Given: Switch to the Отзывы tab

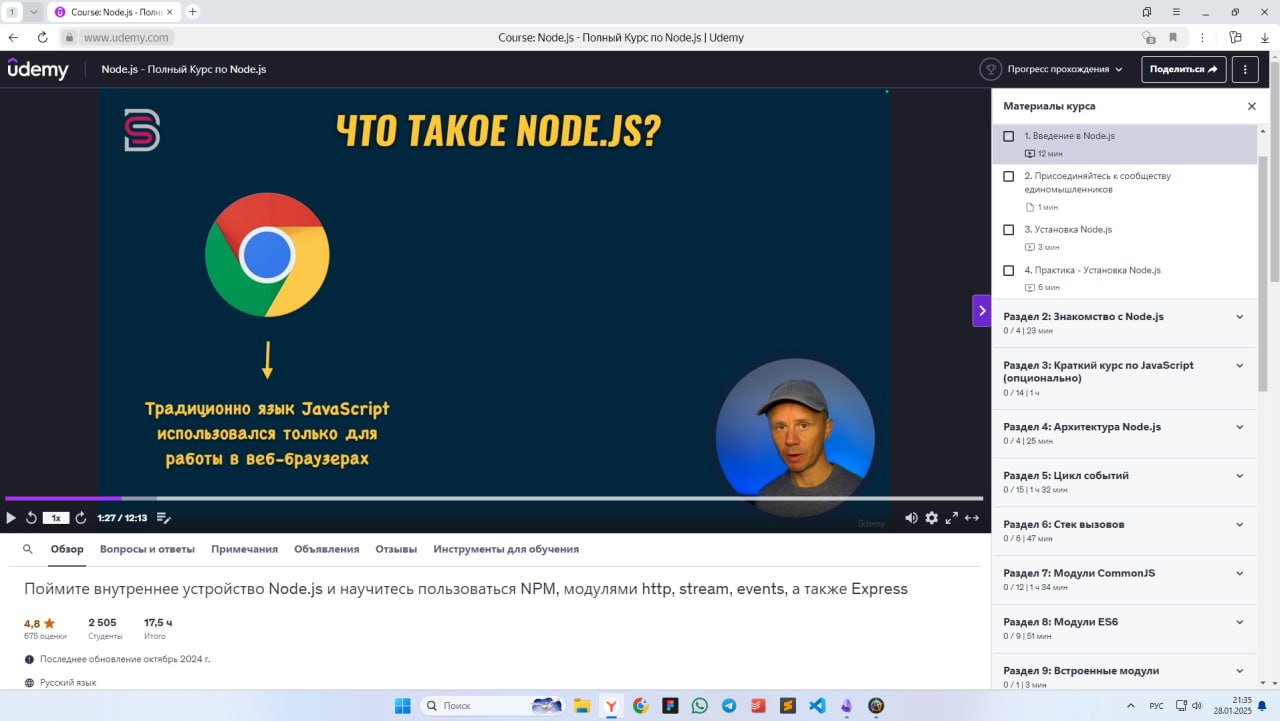Looking at the screenshot, I should point(396,549).
